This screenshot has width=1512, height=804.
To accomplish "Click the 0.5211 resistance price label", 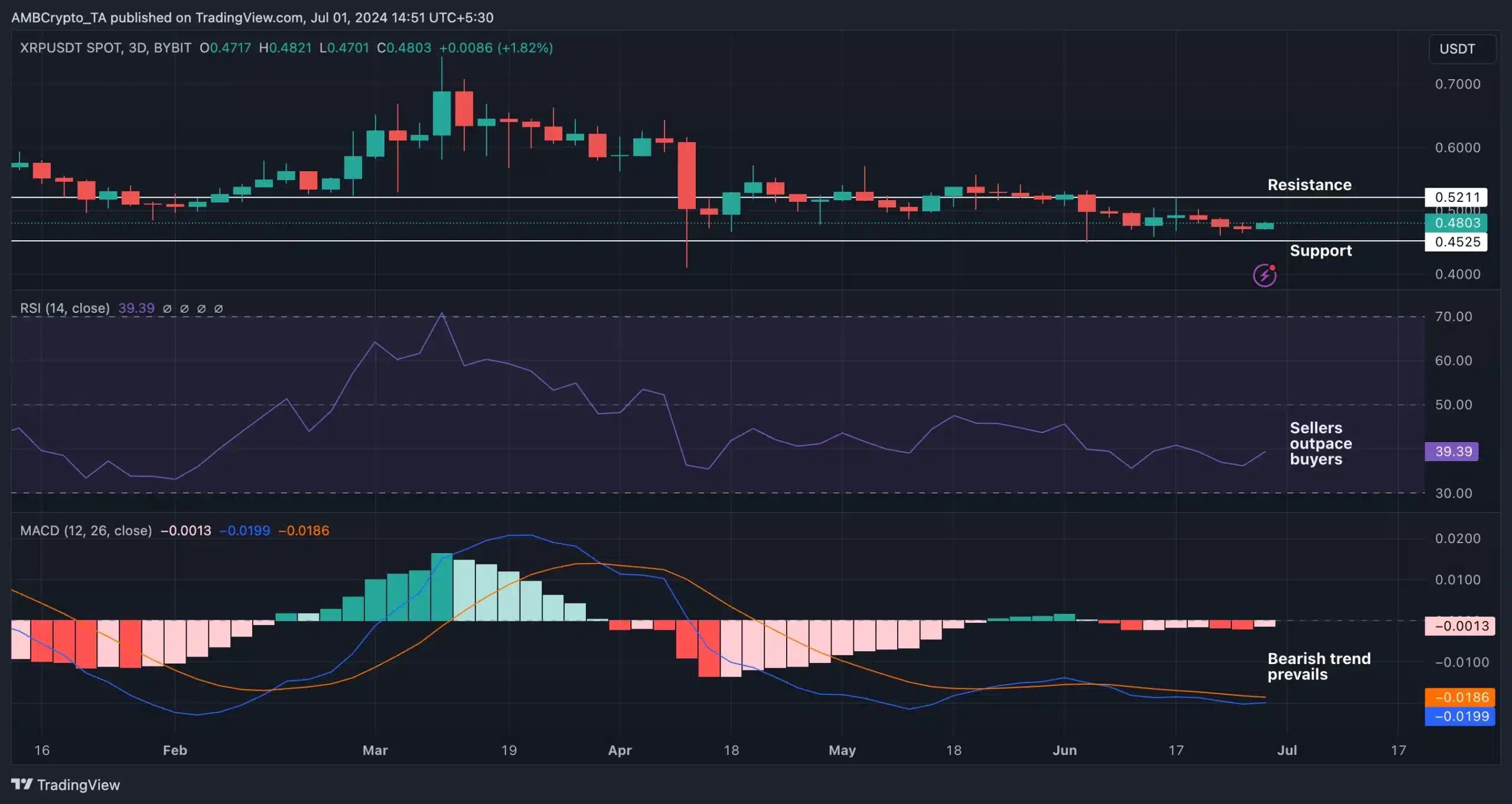I will coord(1456,197).
